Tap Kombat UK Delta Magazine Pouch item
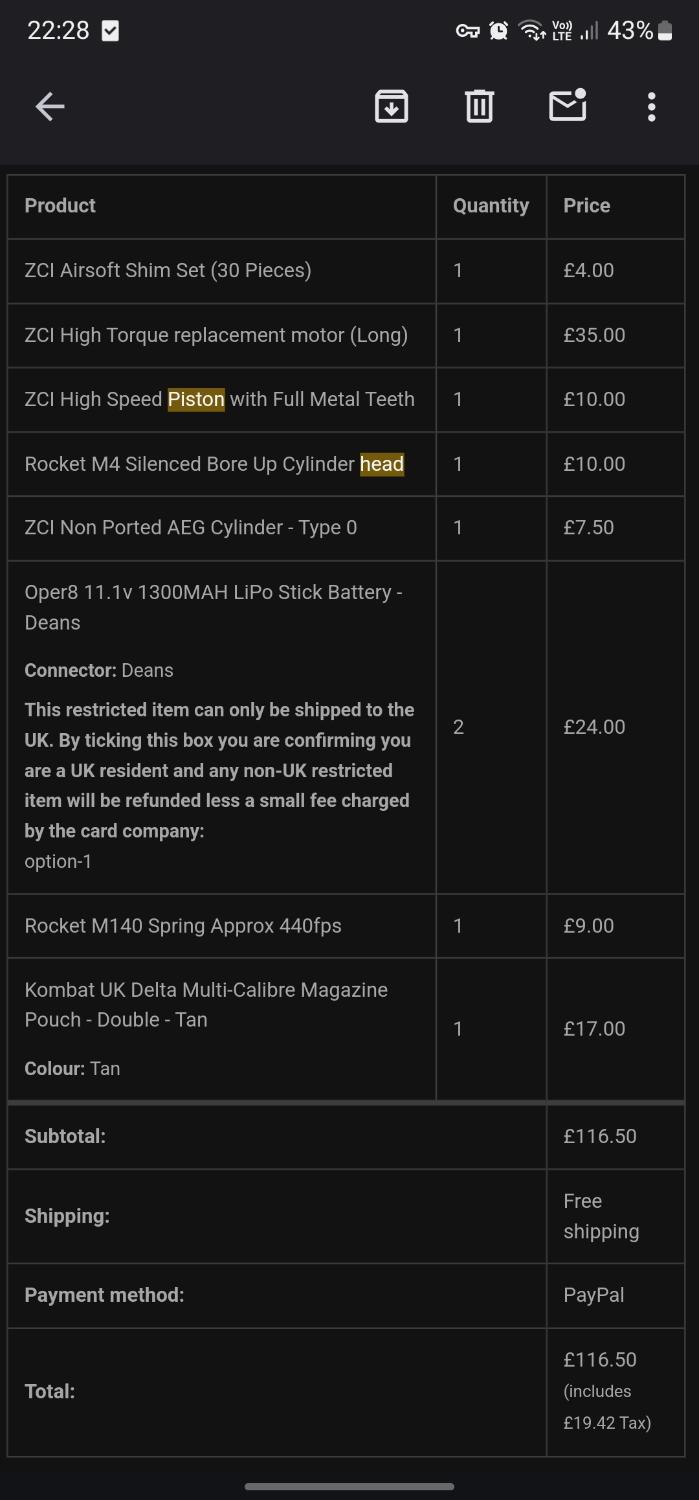699x1500 pixels. click(x=206, y=1004)
